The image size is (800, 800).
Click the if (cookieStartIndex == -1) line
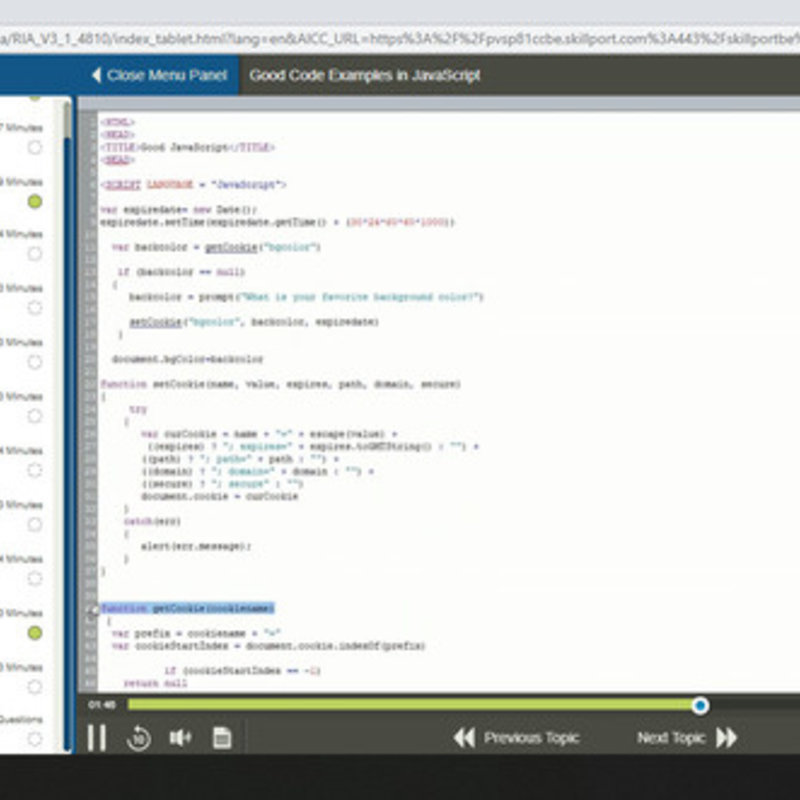click(243, 670)
